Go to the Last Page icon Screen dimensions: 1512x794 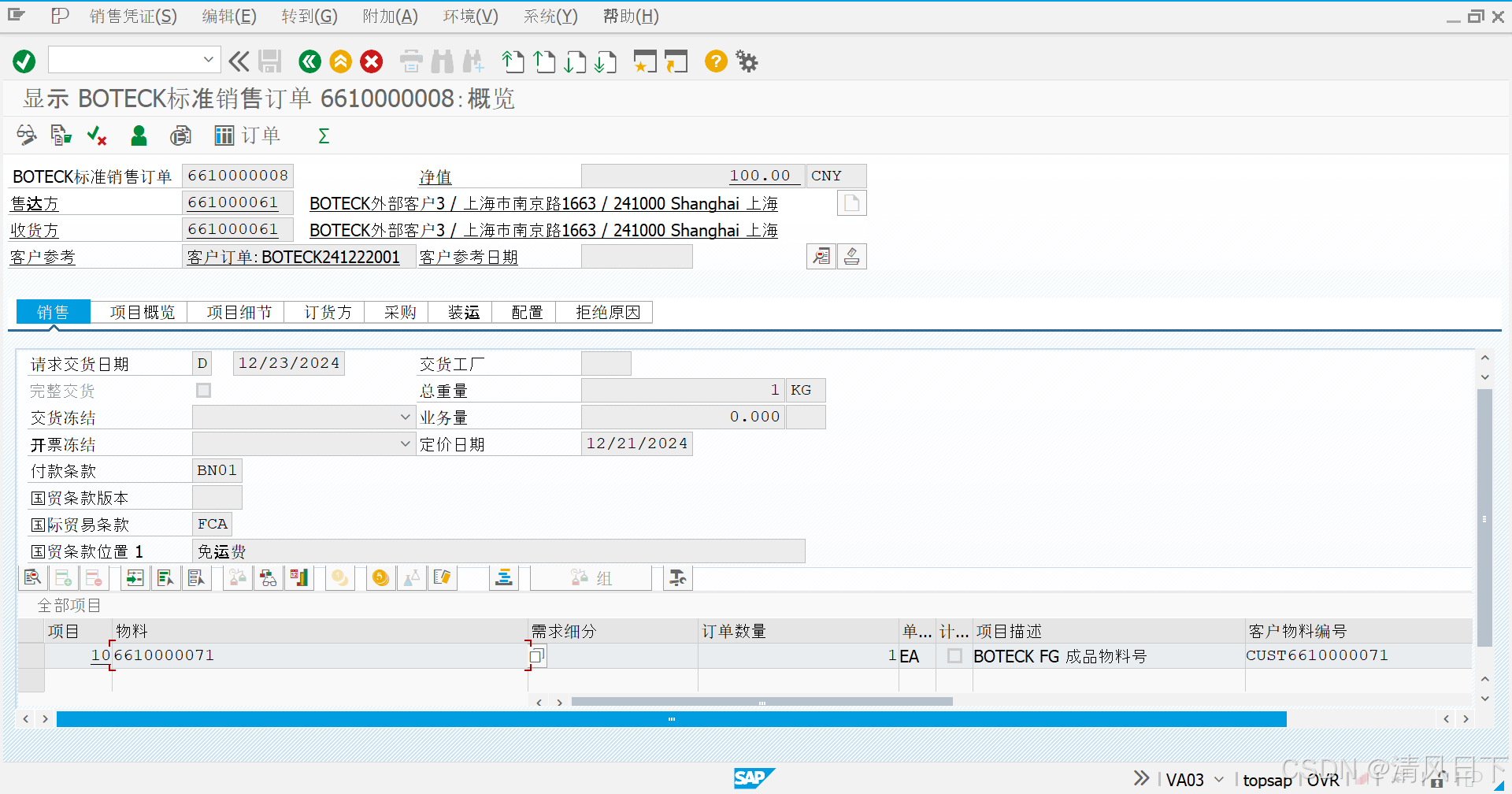tap(605, 61)
